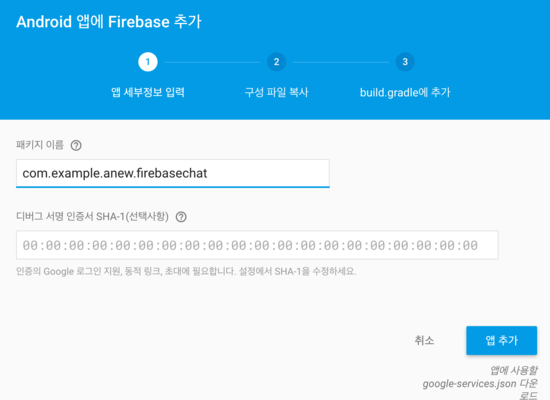Click the SHA-1 helper text below field
This screenshot has width=550, height=400.
pos(186,271)
